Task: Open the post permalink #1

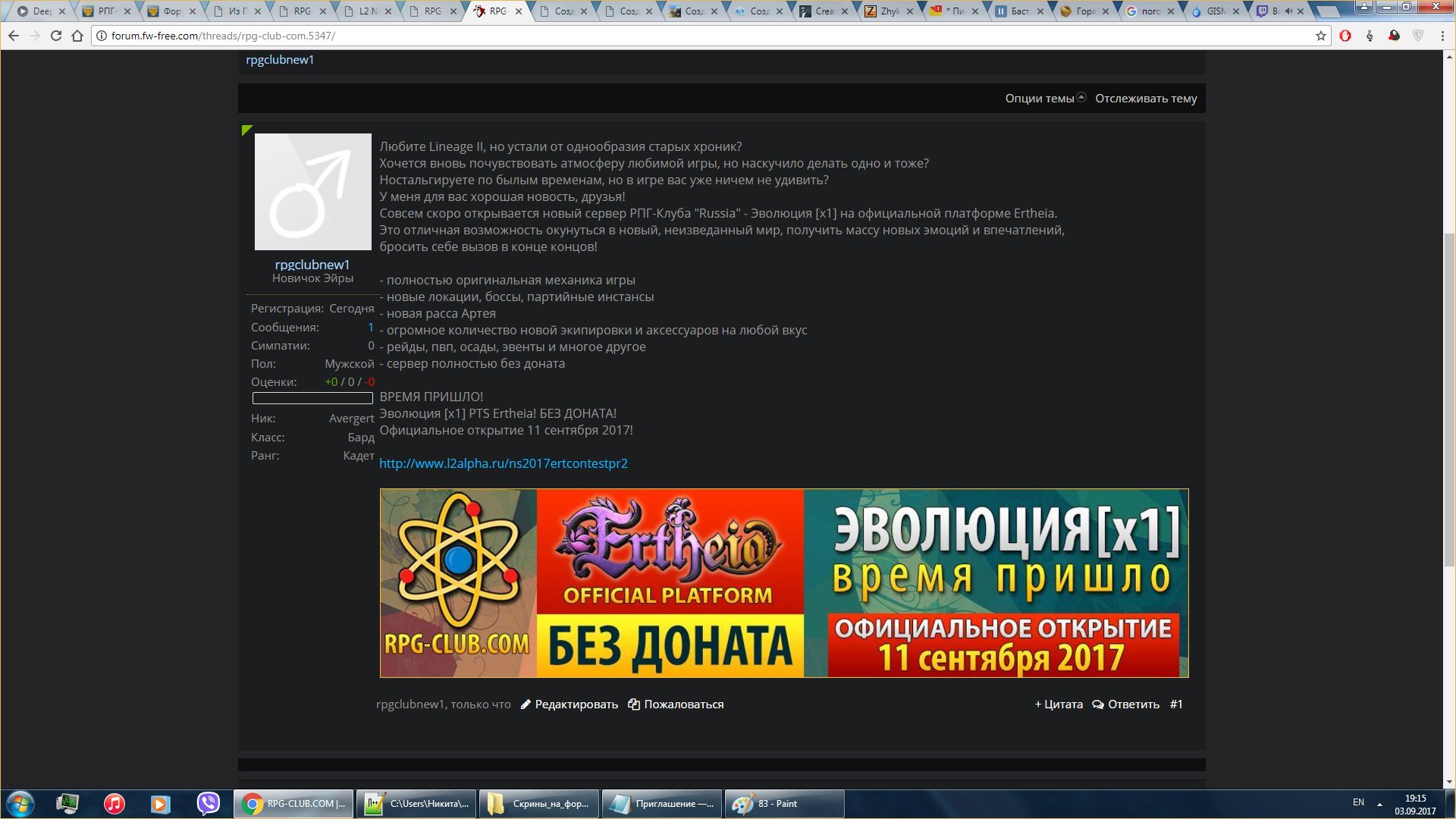Action: tap(1176, 704)
